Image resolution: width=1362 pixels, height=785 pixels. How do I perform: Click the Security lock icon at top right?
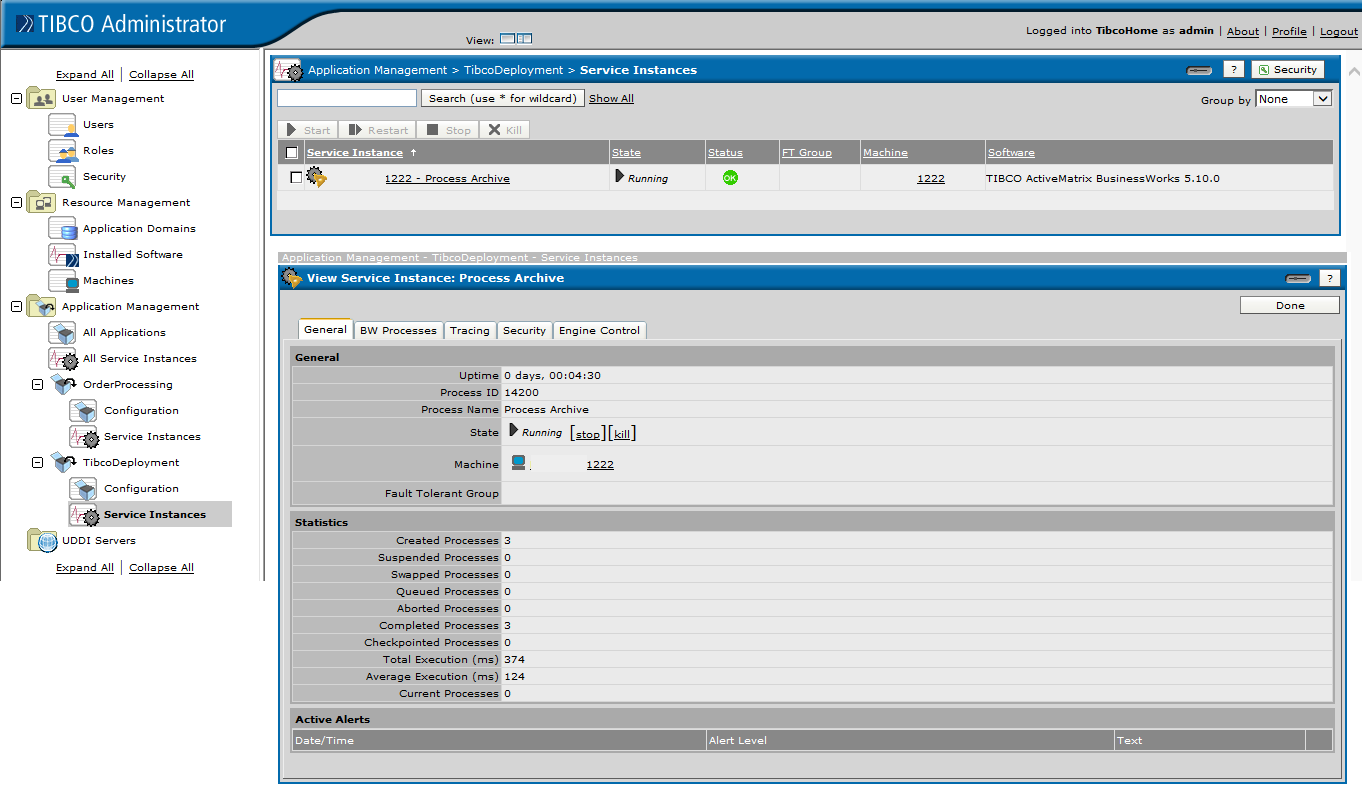tap(1287, 69)
